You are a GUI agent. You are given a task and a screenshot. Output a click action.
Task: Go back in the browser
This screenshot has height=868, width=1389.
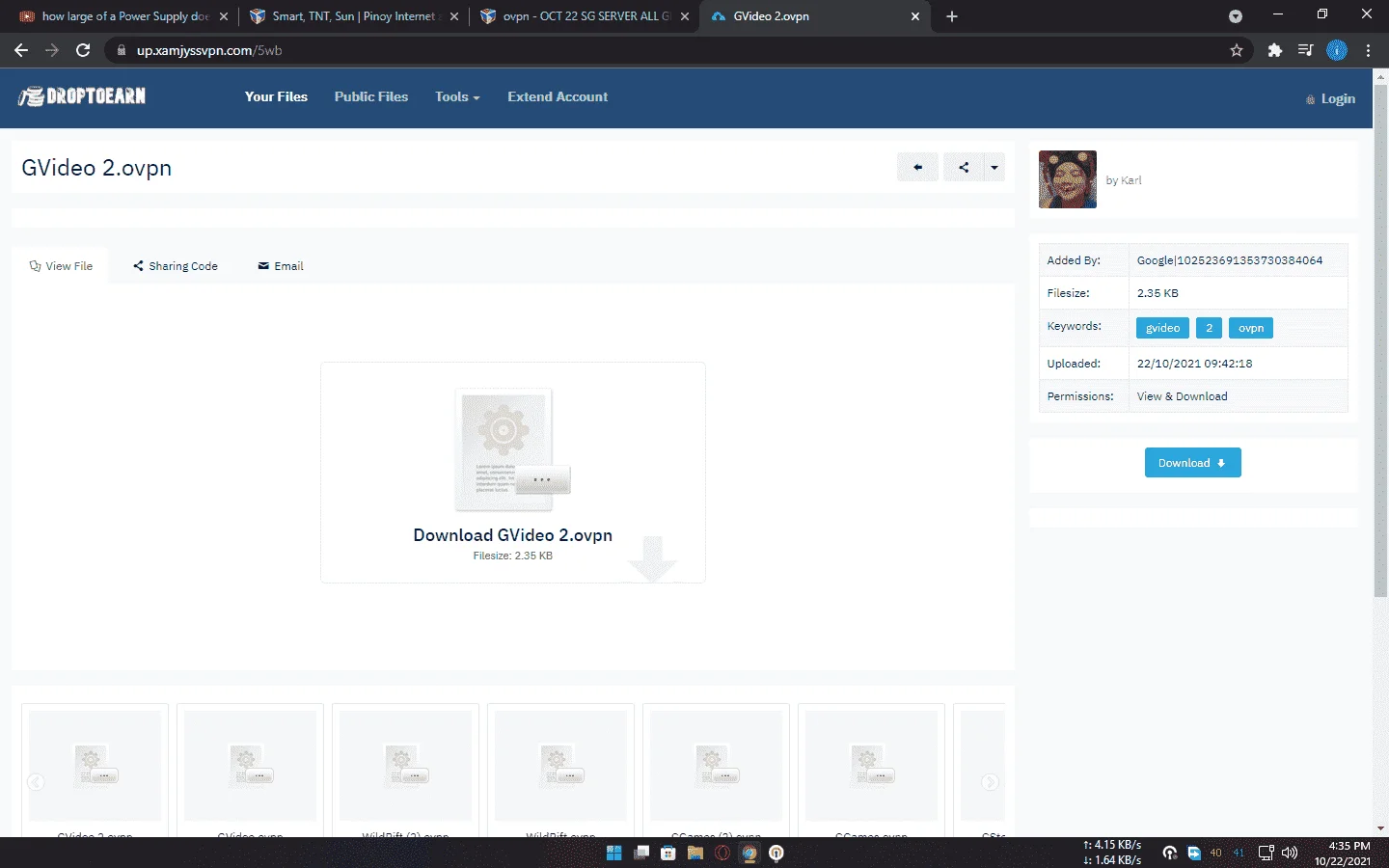[21, 50]
